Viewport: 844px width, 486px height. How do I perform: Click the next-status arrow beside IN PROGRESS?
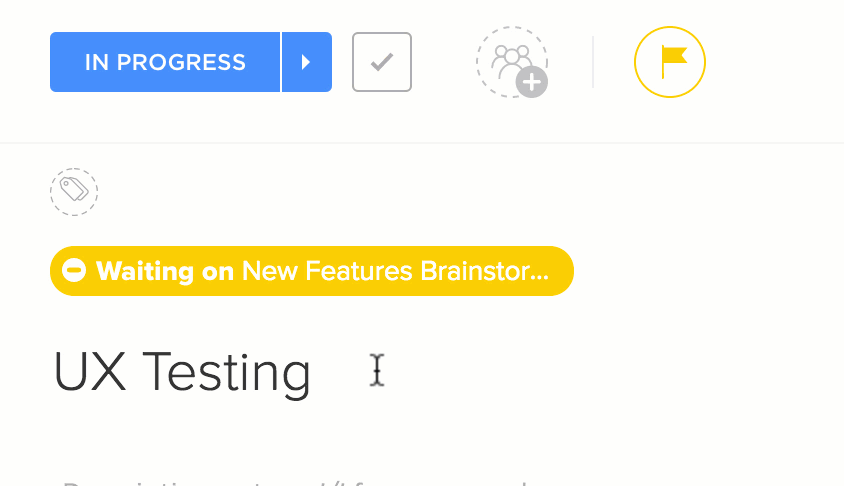306,62
